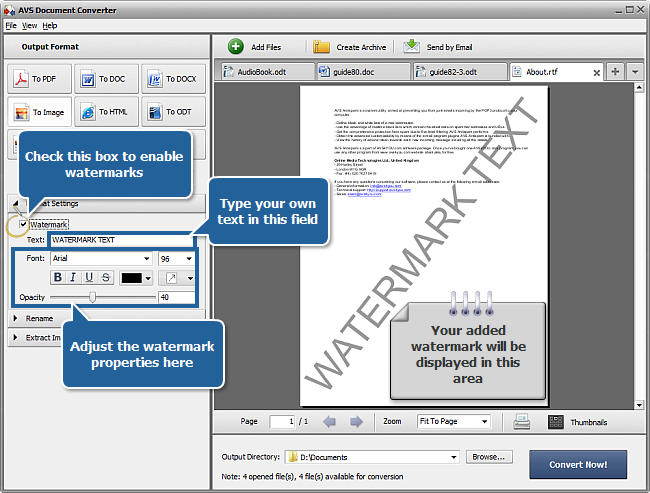Click the page number field
The image size is (650, 493).
[282, 422]
